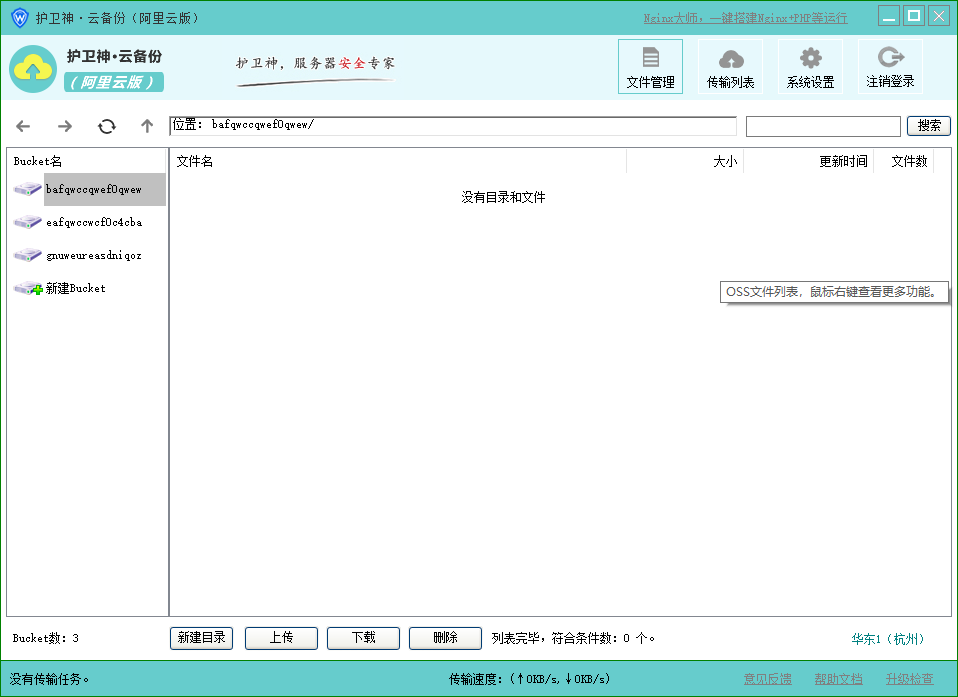Screen dimensions: 958x697
Task: Sort by the 大小 column header
Action: [685, 161]
